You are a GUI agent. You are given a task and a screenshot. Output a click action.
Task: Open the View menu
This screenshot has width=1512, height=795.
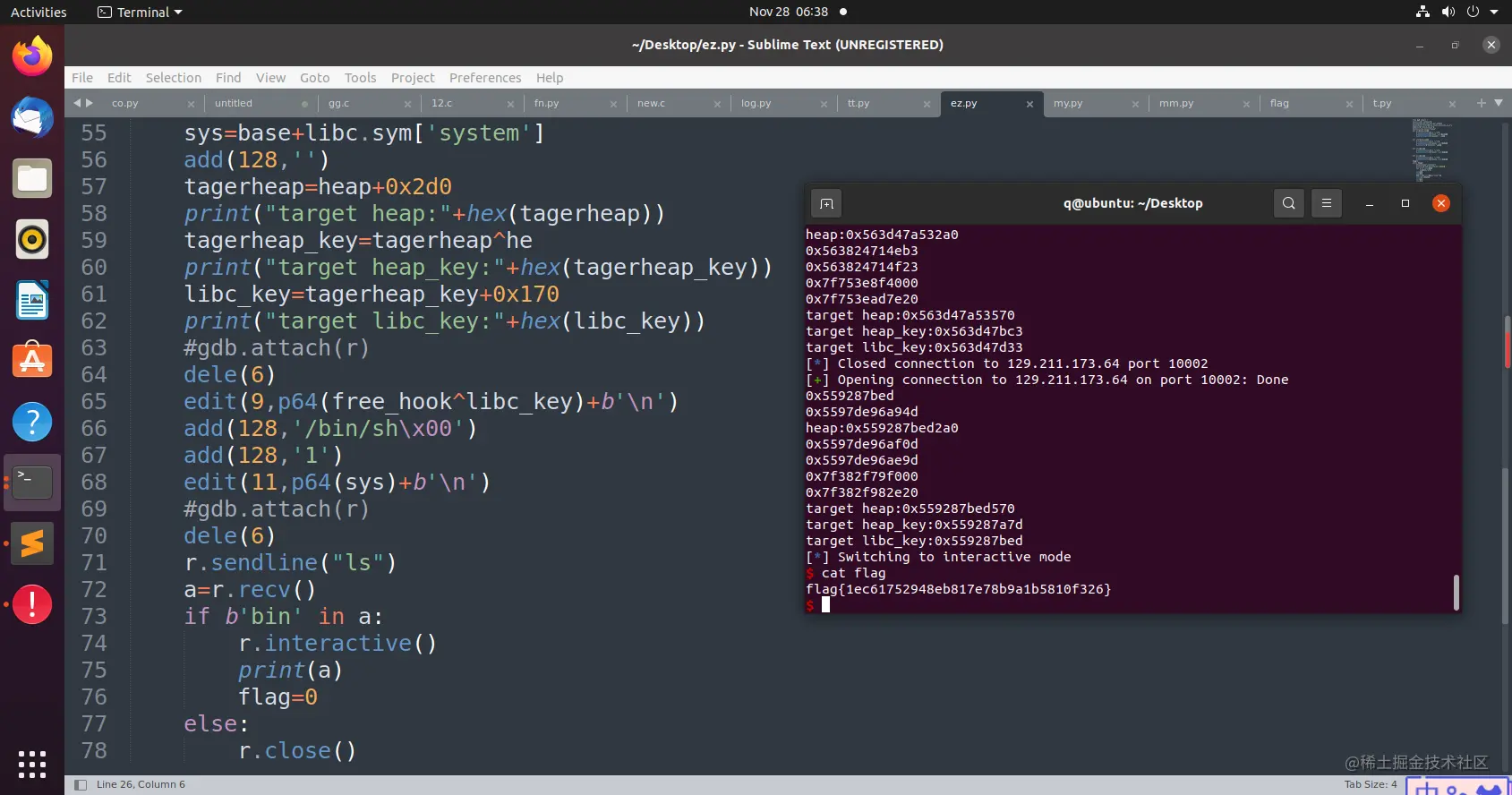(270, 78)
